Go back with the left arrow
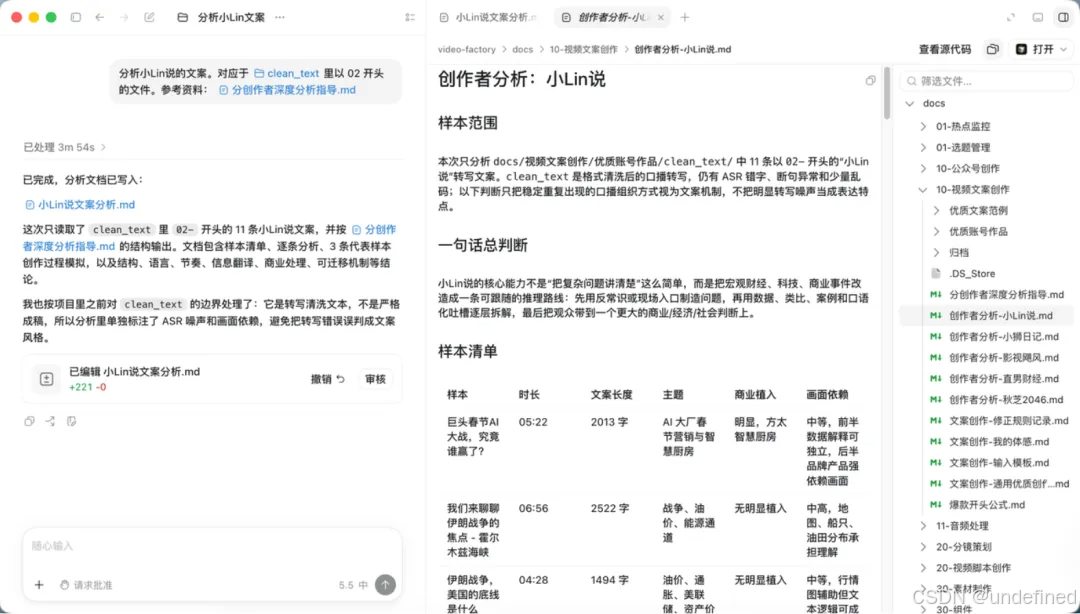 100,17
